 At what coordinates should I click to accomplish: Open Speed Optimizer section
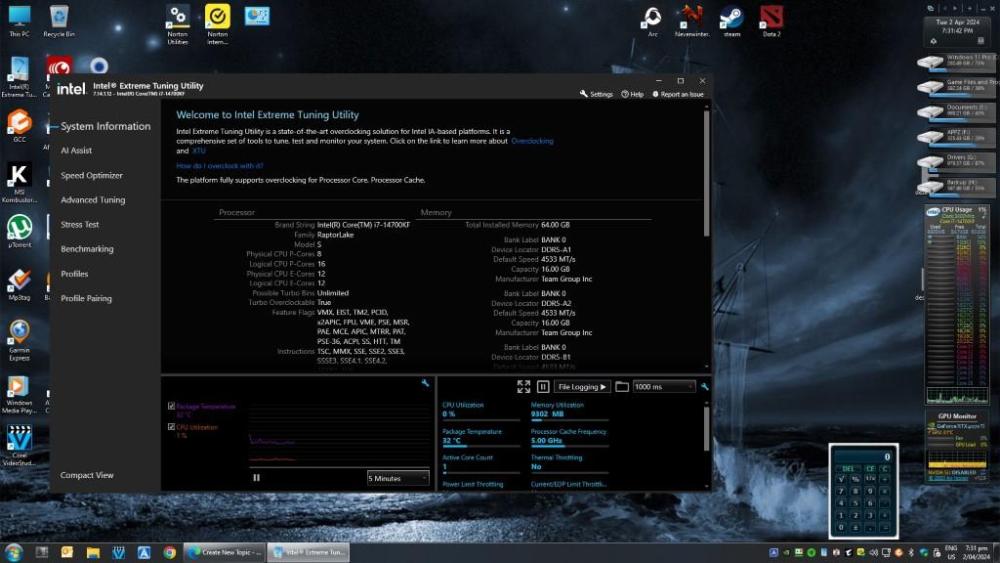92,175
